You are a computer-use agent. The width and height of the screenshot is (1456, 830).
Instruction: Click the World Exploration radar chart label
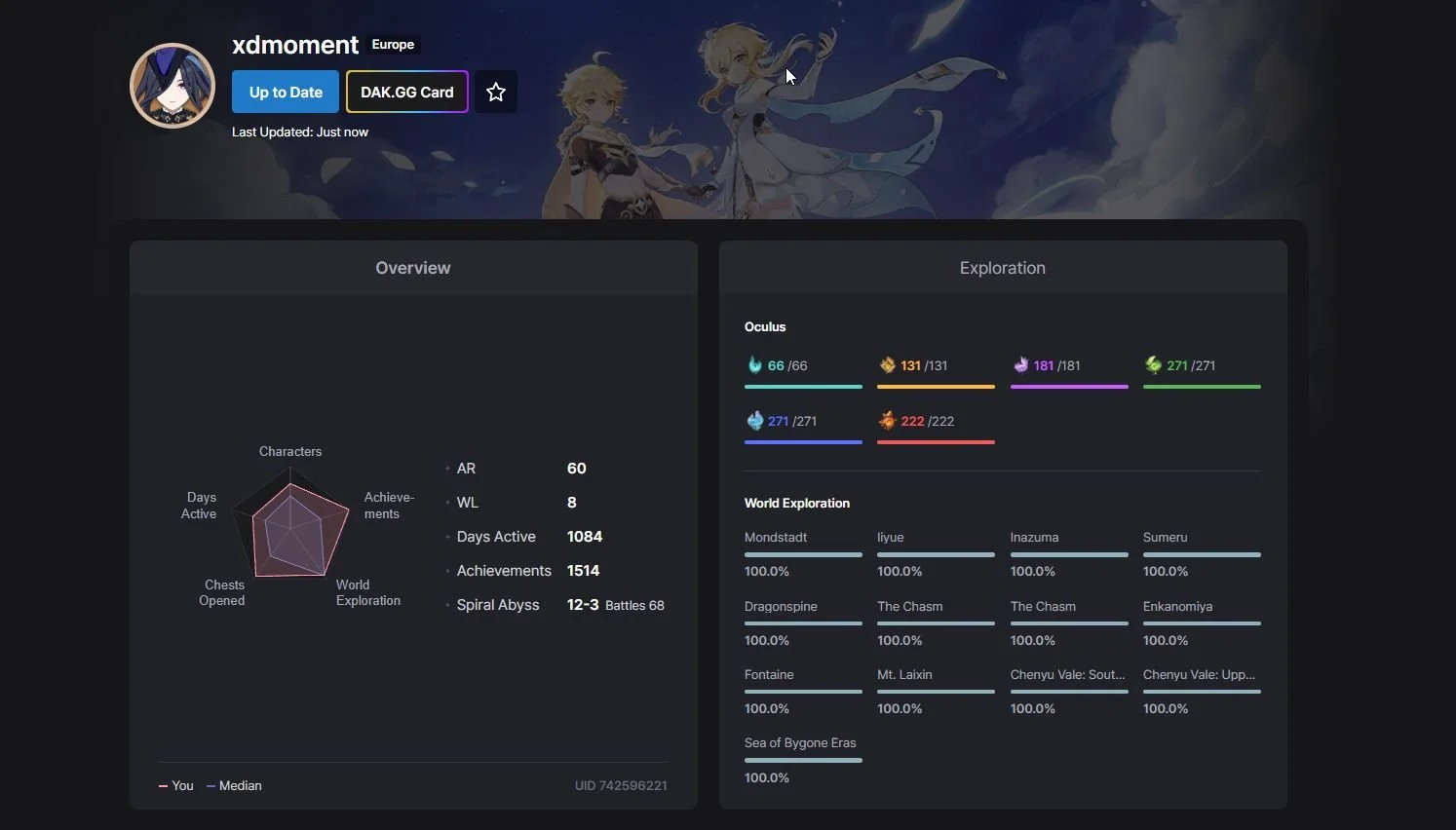[x=368, y=592]
